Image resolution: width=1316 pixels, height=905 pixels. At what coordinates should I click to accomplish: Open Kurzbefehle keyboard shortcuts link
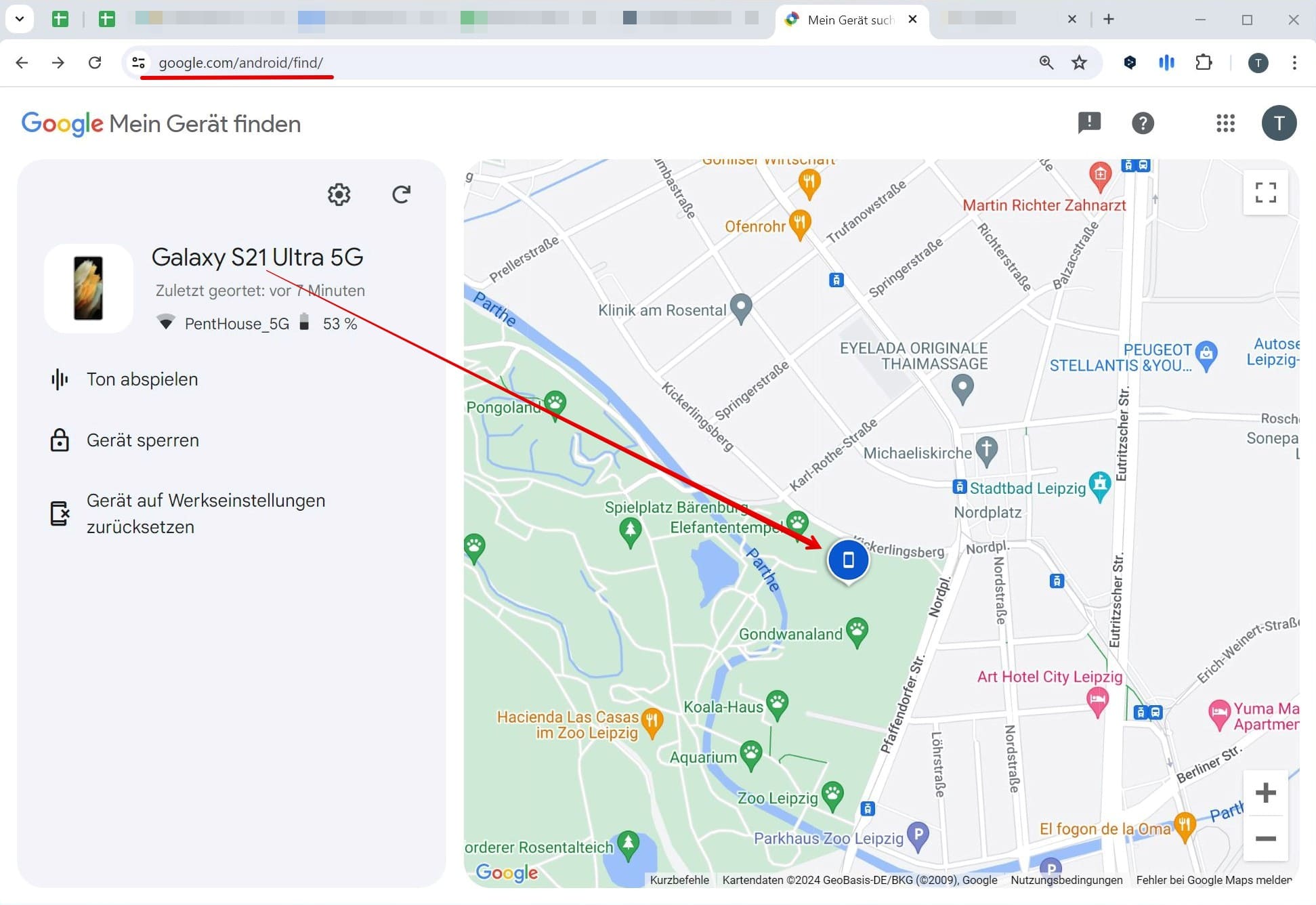679,880
